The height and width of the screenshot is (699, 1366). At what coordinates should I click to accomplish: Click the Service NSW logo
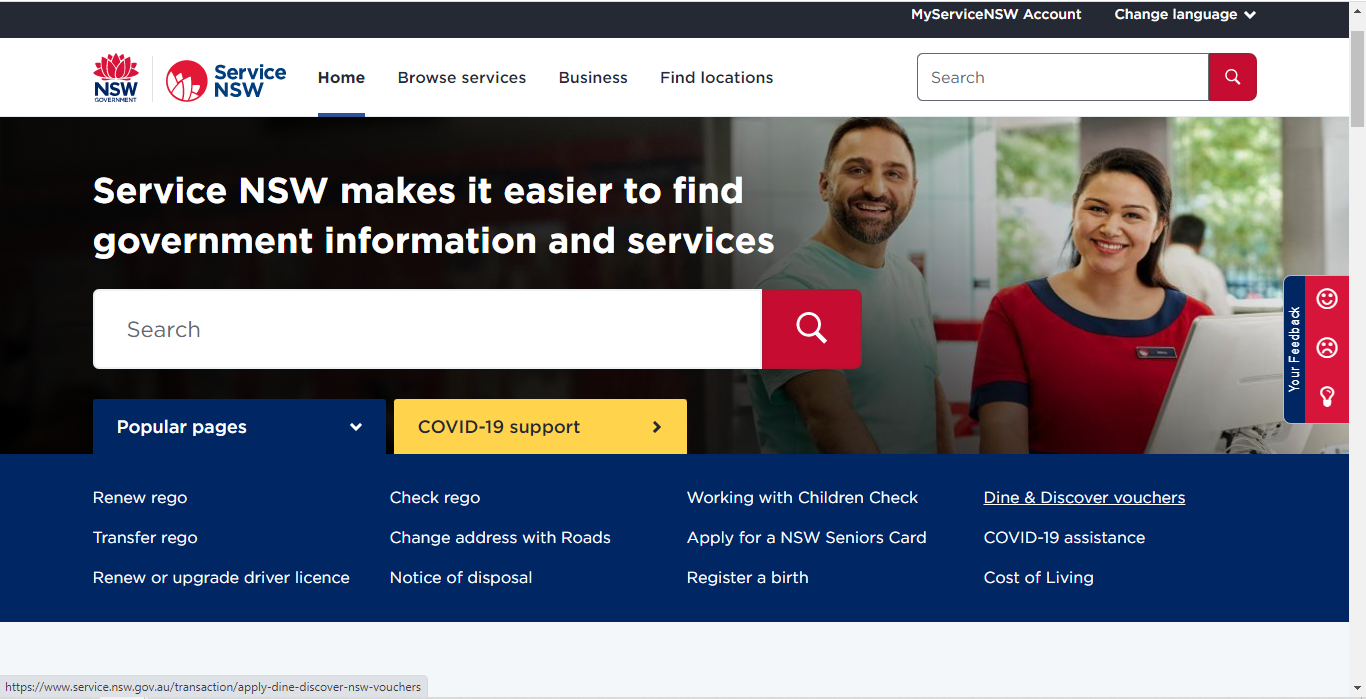click(x=226, y=80)
